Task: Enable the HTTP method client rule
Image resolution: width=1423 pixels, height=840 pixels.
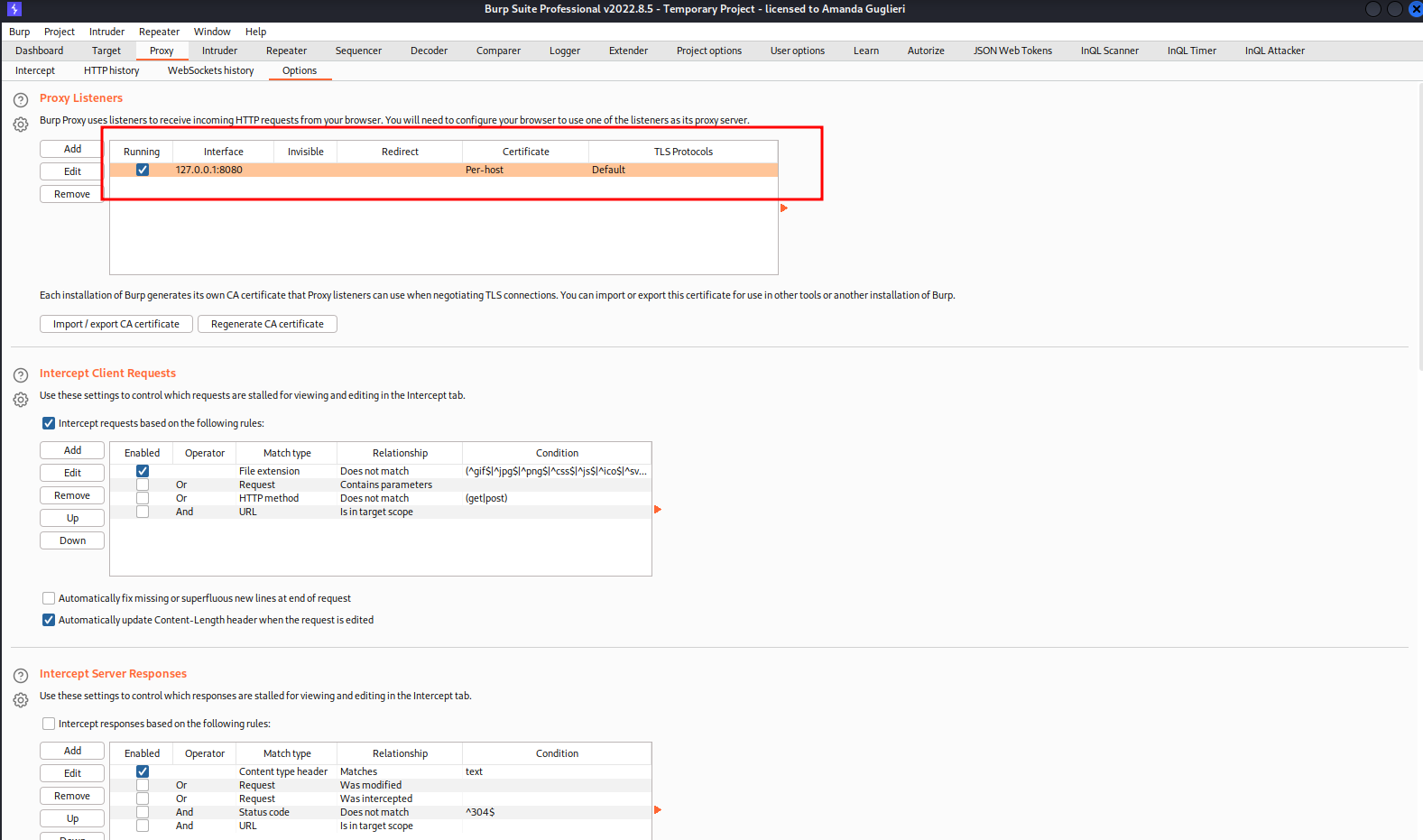Action: 143,498
